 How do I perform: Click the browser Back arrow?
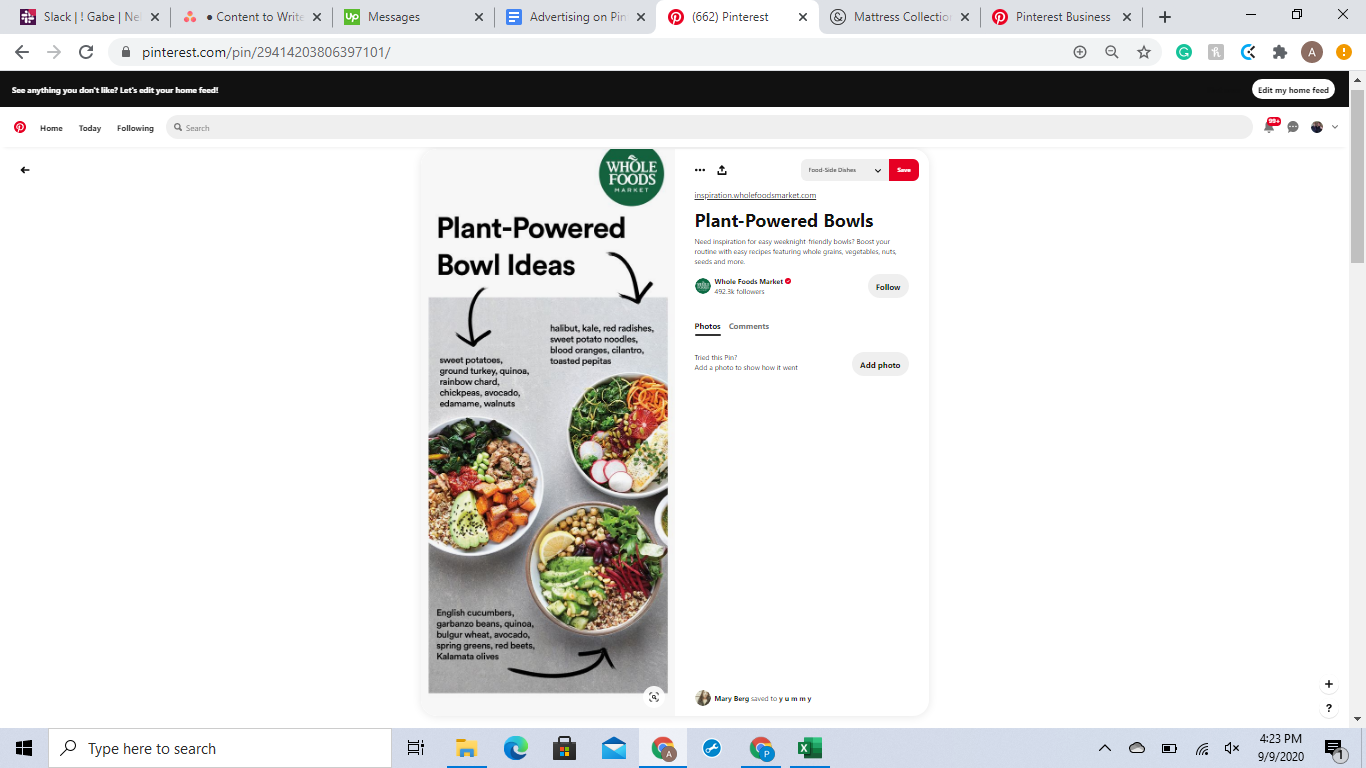pyautogui.click(x=22, y=52)
